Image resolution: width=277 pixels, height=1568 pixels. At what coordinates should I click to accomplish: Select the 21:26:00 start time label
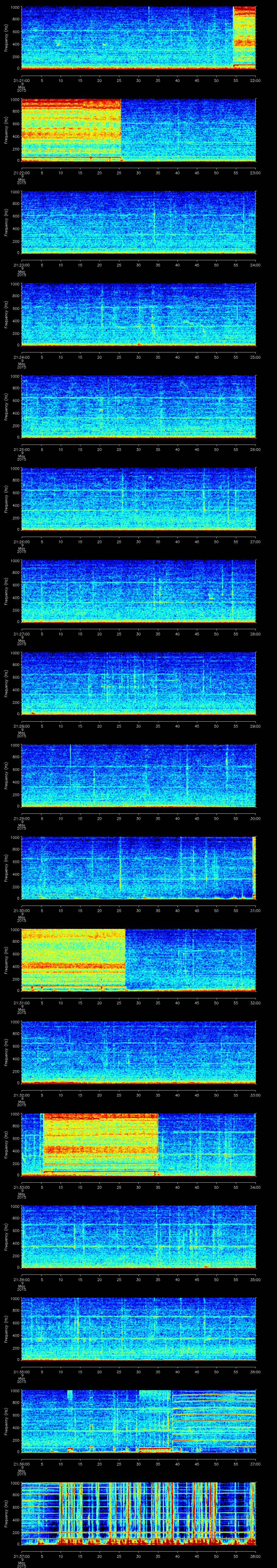click(21, 542)
